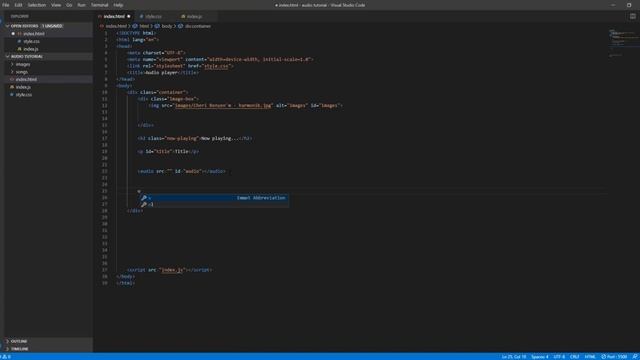Click the Now playing heading text in code
640x360 pixels.
(220, 138)
